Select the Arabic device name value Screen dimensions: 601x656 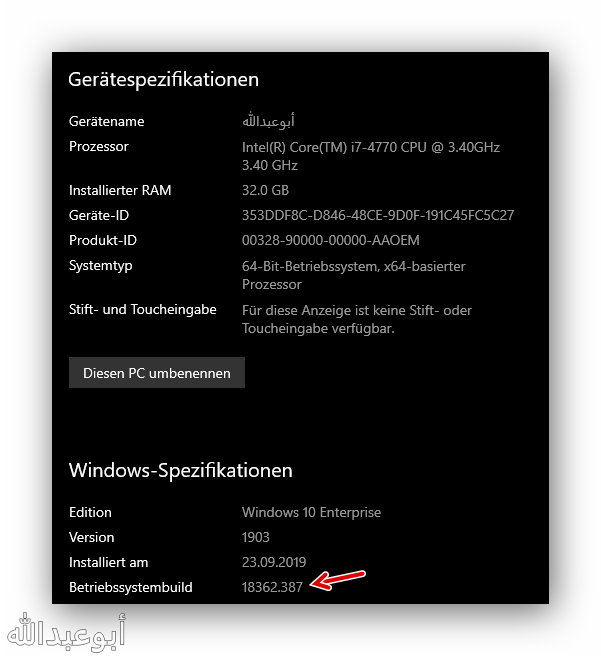click(263, 121)
